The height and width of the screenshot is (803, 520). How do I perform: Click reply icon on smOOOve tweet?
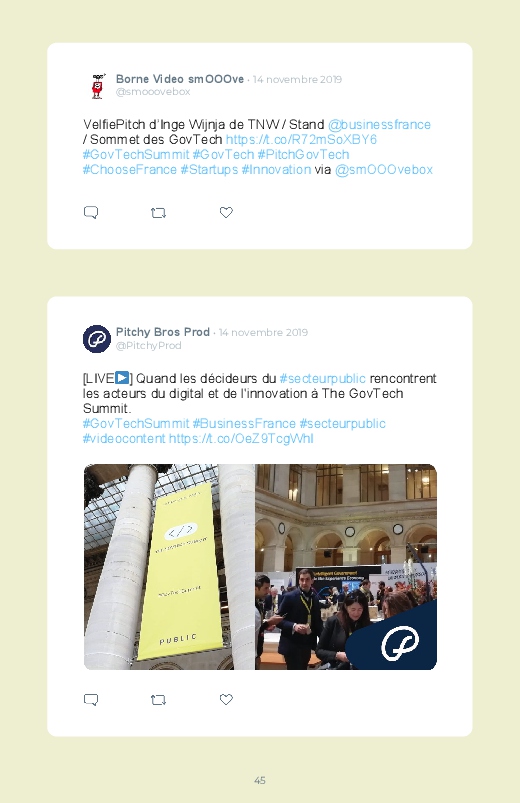pyautogui.click(x=91, y=212)
